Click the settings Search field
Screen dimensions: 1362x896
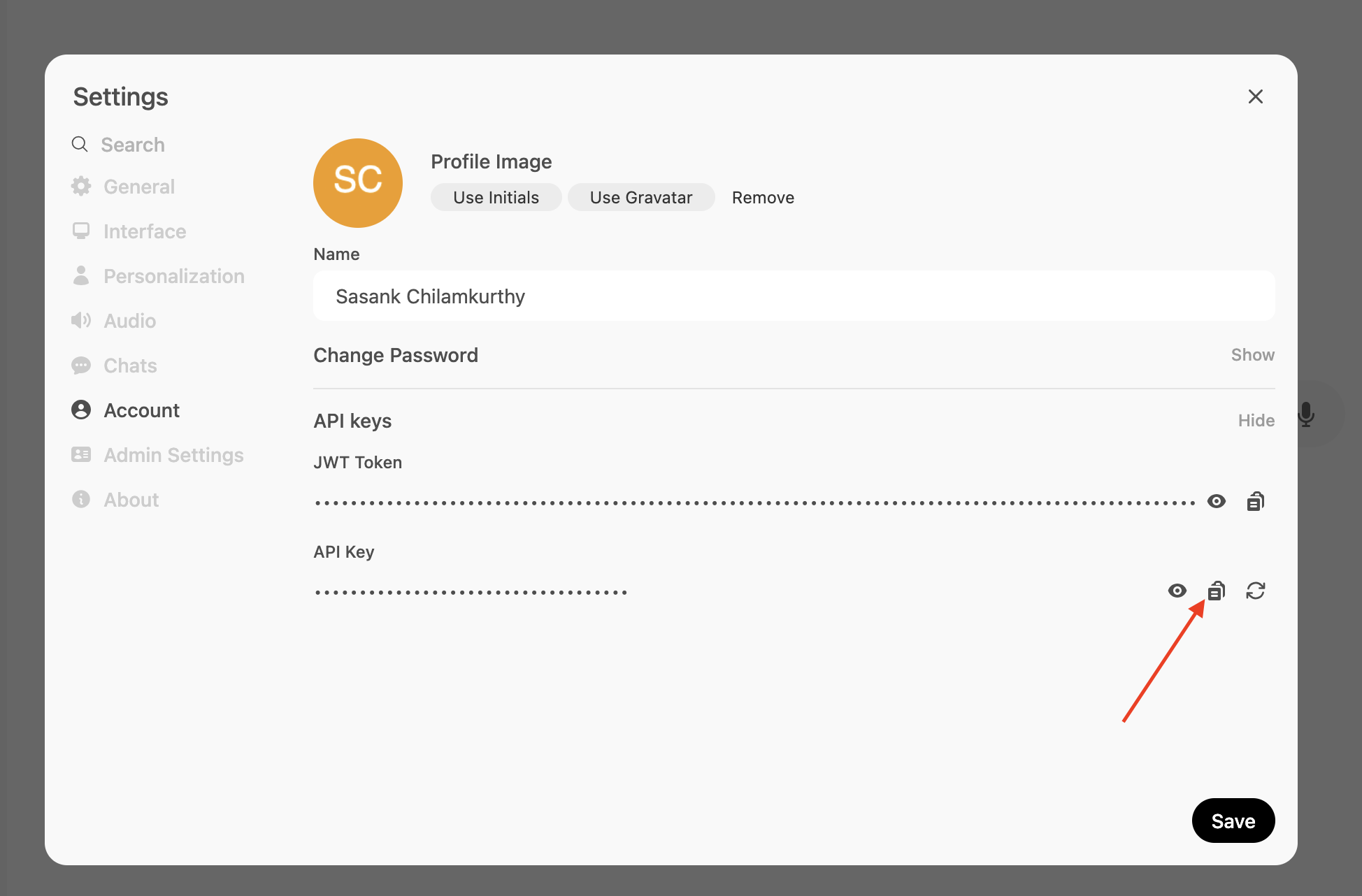[x=133, y=145]
